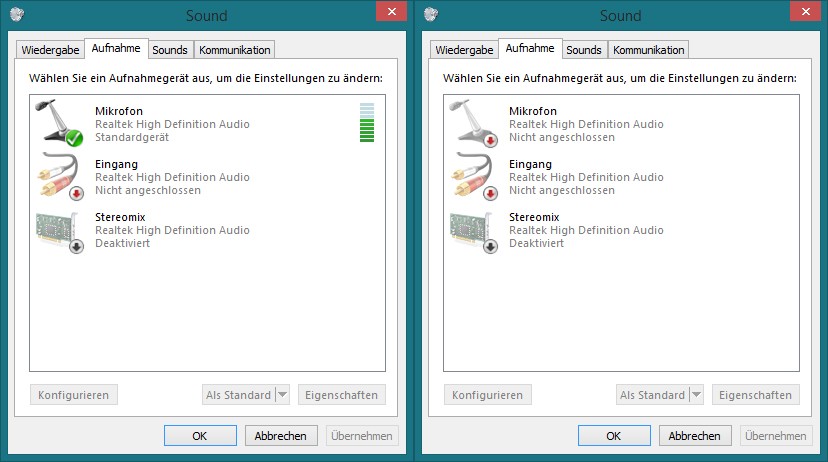Select Stereomix sound card icon in right window

click(474, 232)
